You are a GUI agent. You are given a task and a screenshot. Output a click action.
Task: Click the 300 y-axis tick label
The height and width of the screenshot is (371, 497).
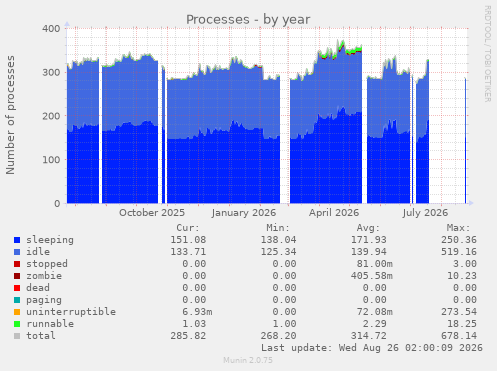pyautogui.click(x=51, y=72)
